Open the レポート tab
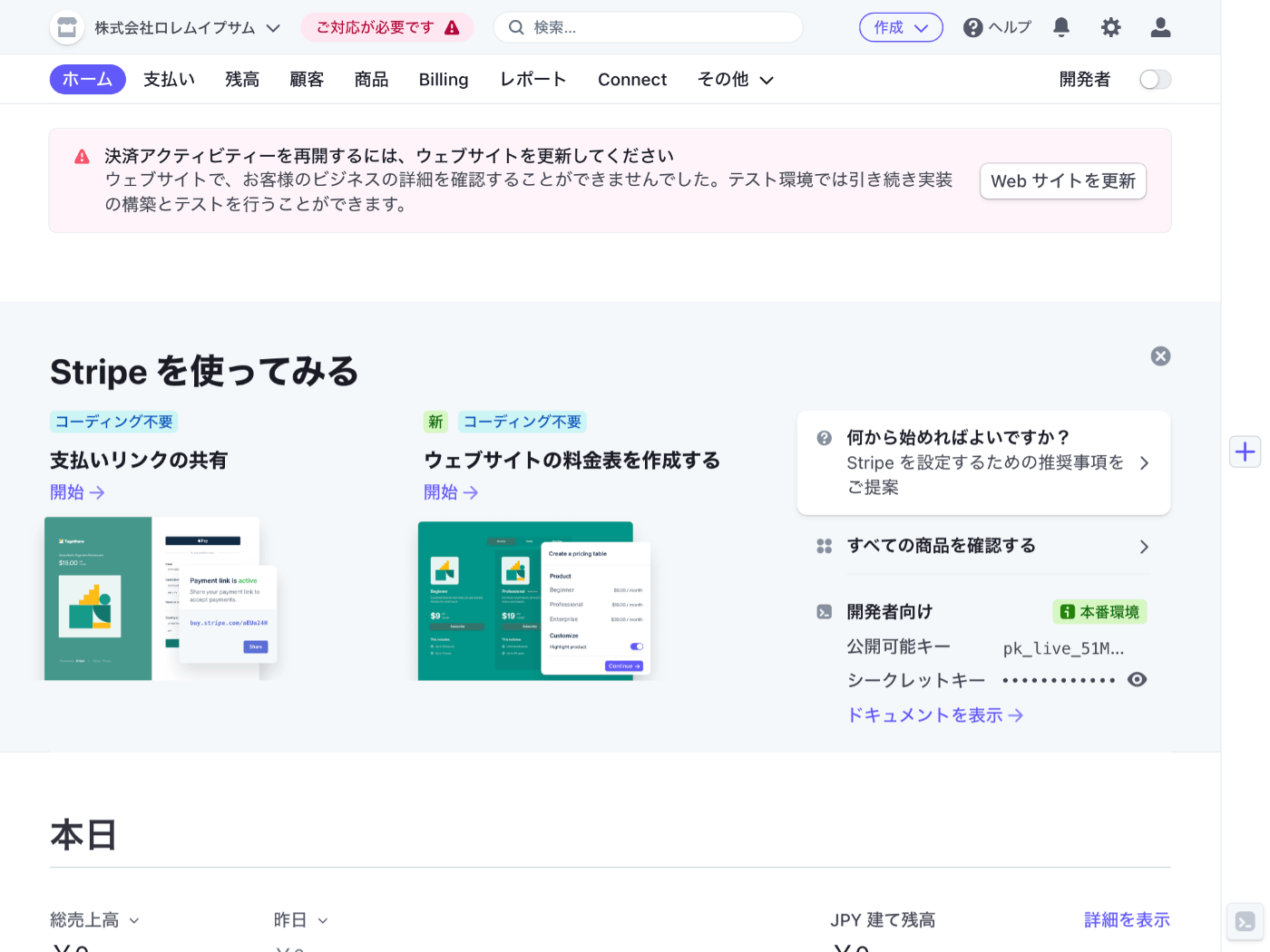 pos(532,79)
